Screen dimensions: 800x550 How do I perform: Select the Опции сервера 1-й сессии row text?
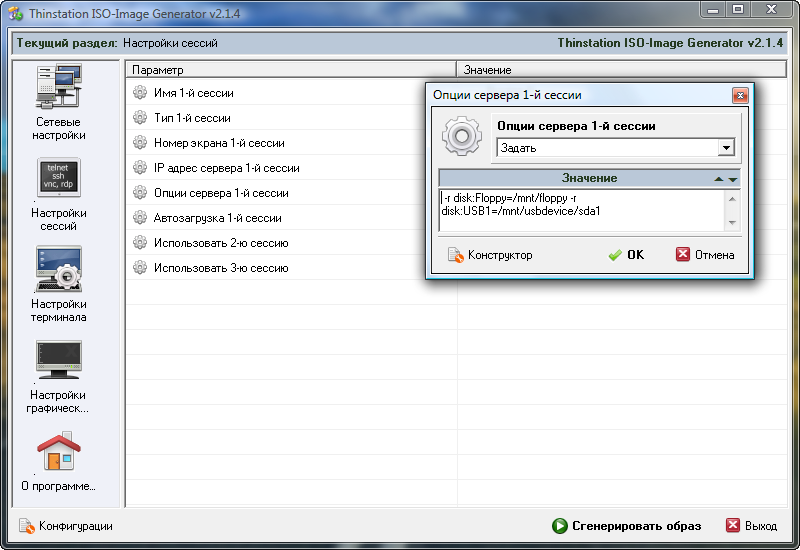pyautogui.click(x=221, y=193)
